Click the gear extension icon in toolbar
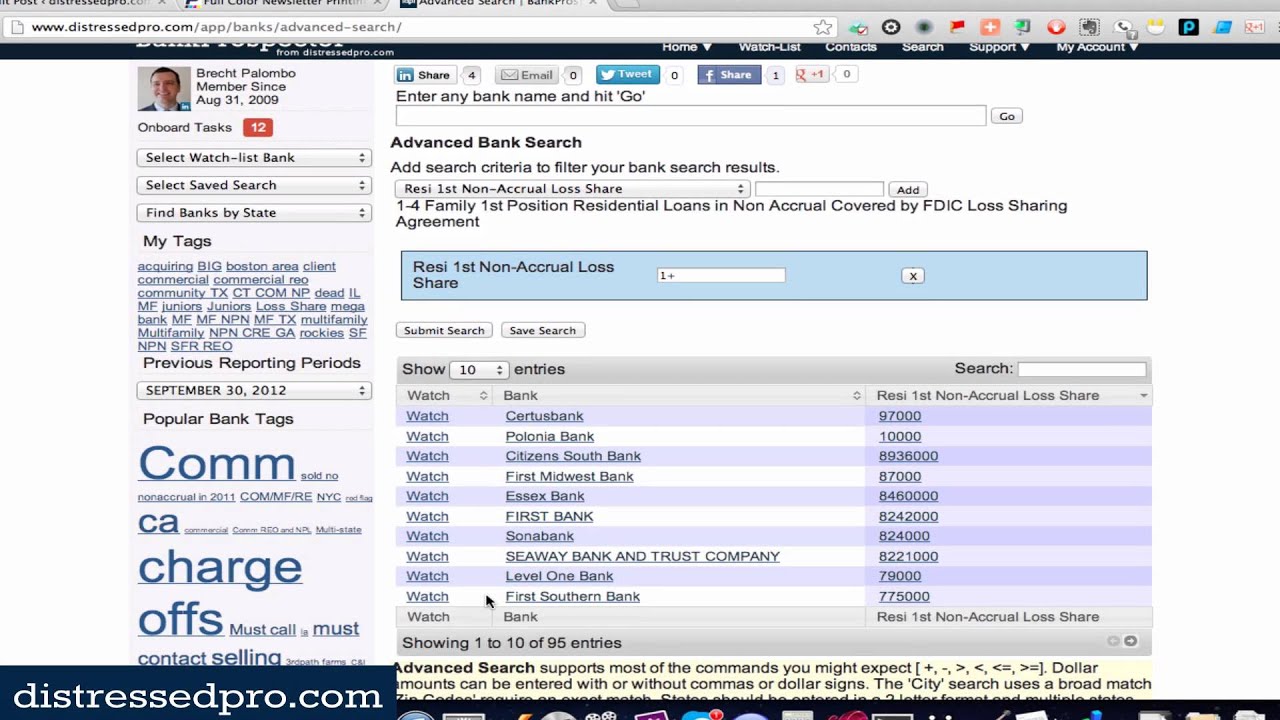 [x=891, y=27]
